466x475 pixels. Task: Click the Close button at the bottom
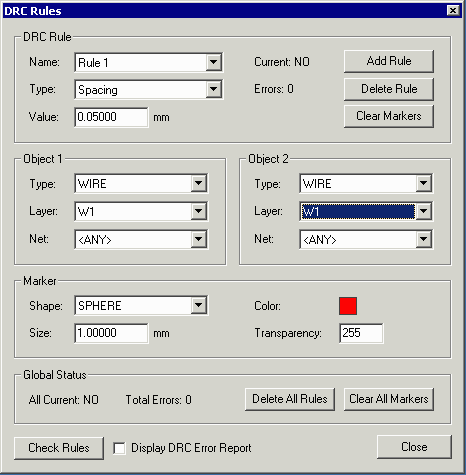414,447
